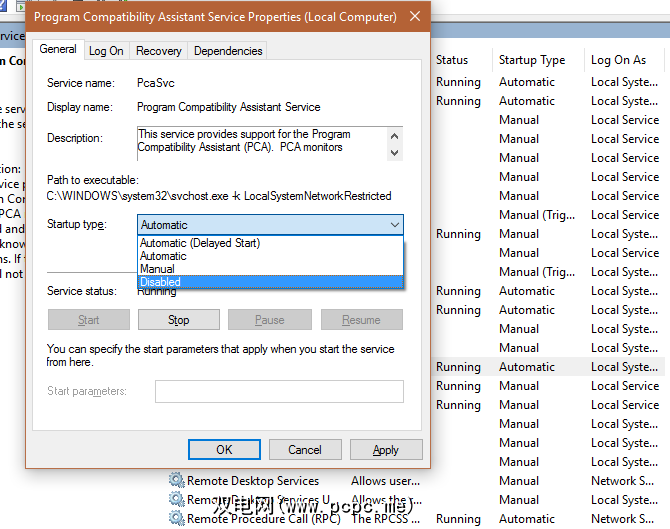Choose Automatic (Delayed Start) option
Screen dimensions: 670x529
(270, 243)
